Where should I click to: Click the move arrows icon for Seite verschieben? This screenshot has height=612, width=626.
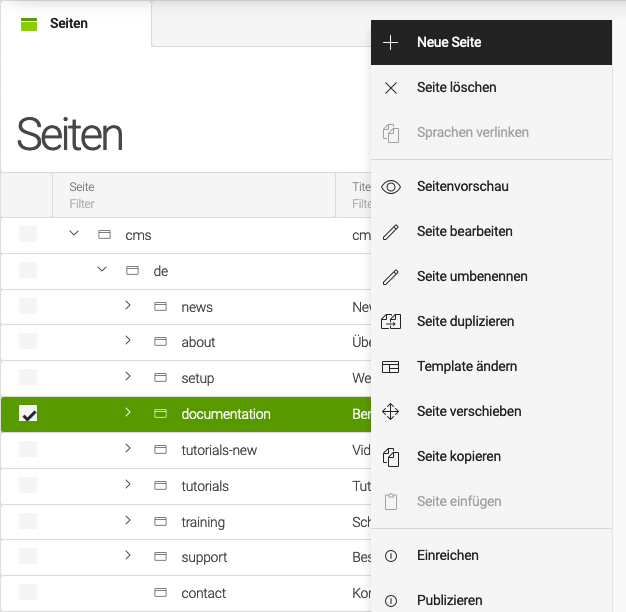click(391, 412)
